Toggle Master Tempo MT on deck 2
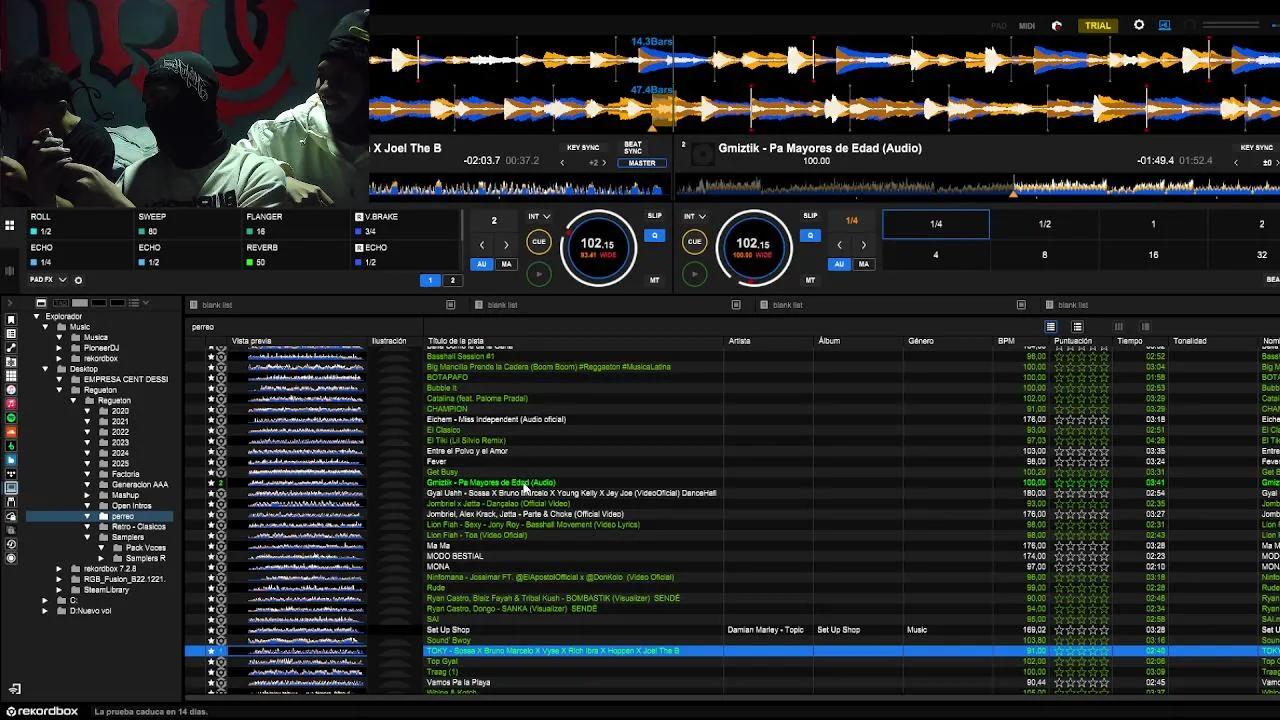The width and height of the screenshot is (1280, 720). [x=810, y=280]
